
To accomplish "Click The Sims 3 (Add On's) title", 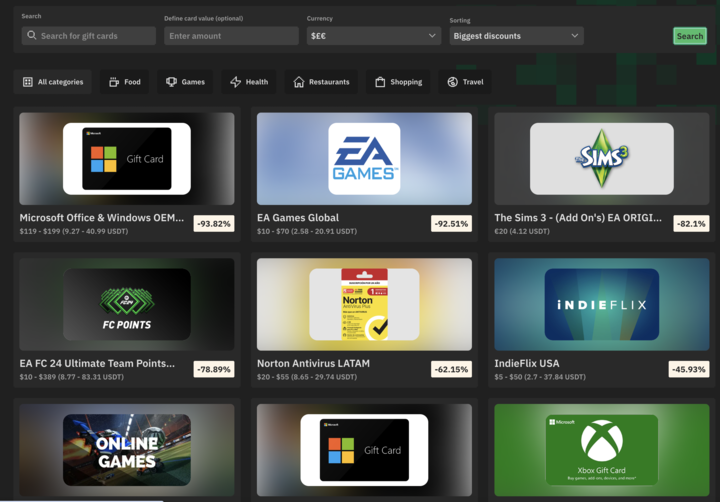I will pyautogui.click(x=578, y=218).
